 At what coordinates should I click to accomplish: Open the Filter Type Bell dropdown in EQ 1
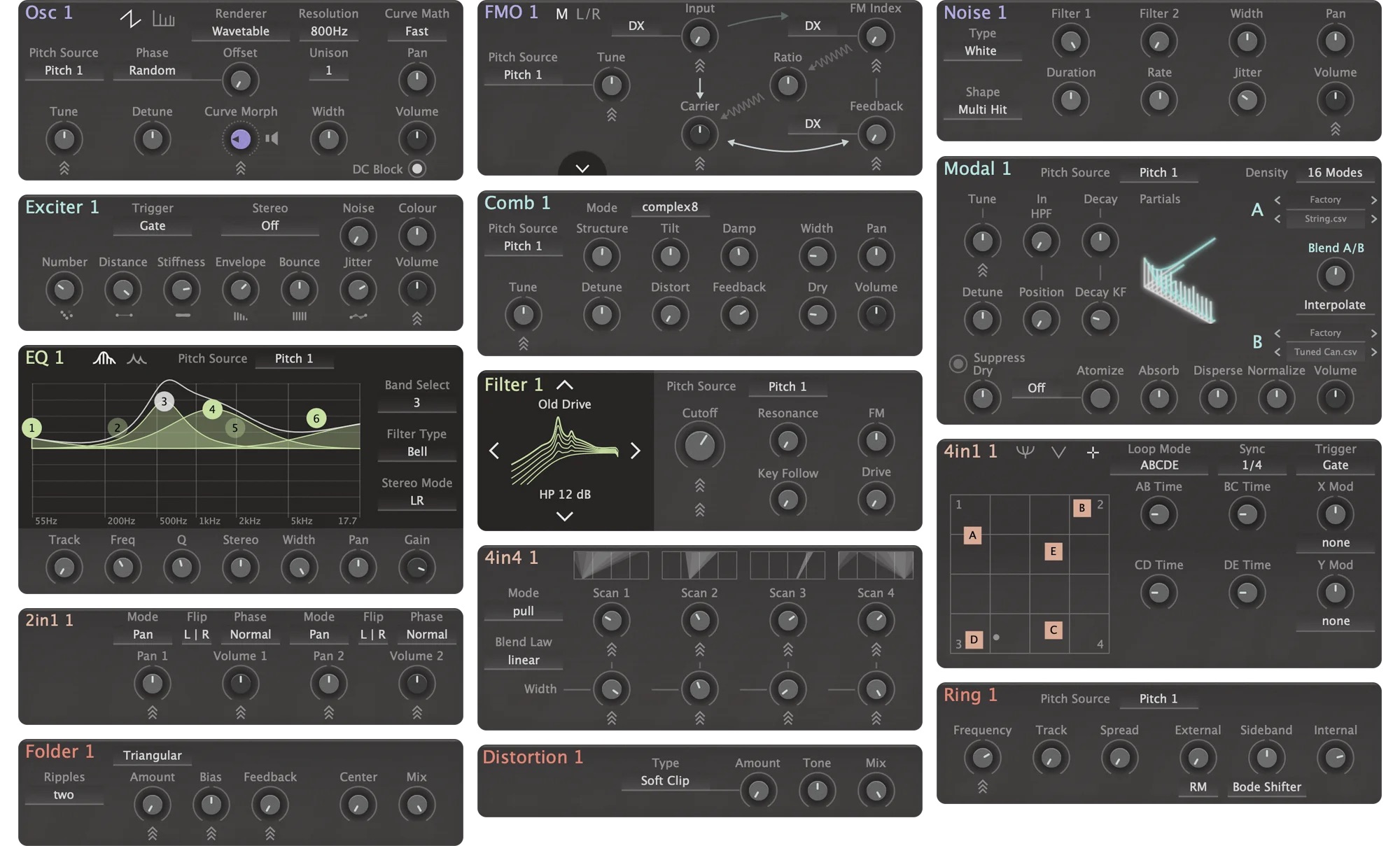pos(416,451)
